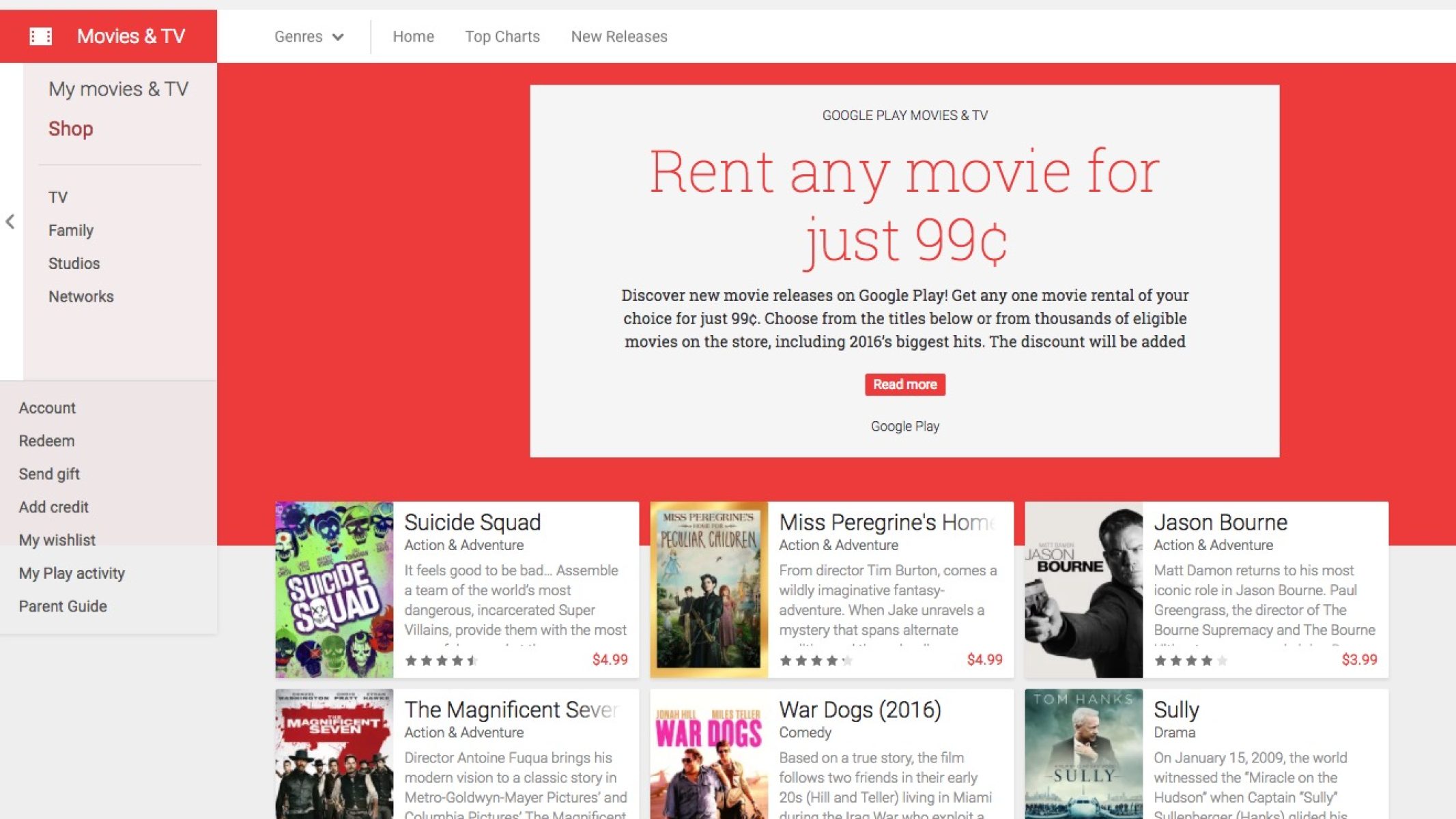The width and height of the screenshot is (1456, 819).
Task: Click the Movies & TV film icon
Action: [x=41, y=36]
